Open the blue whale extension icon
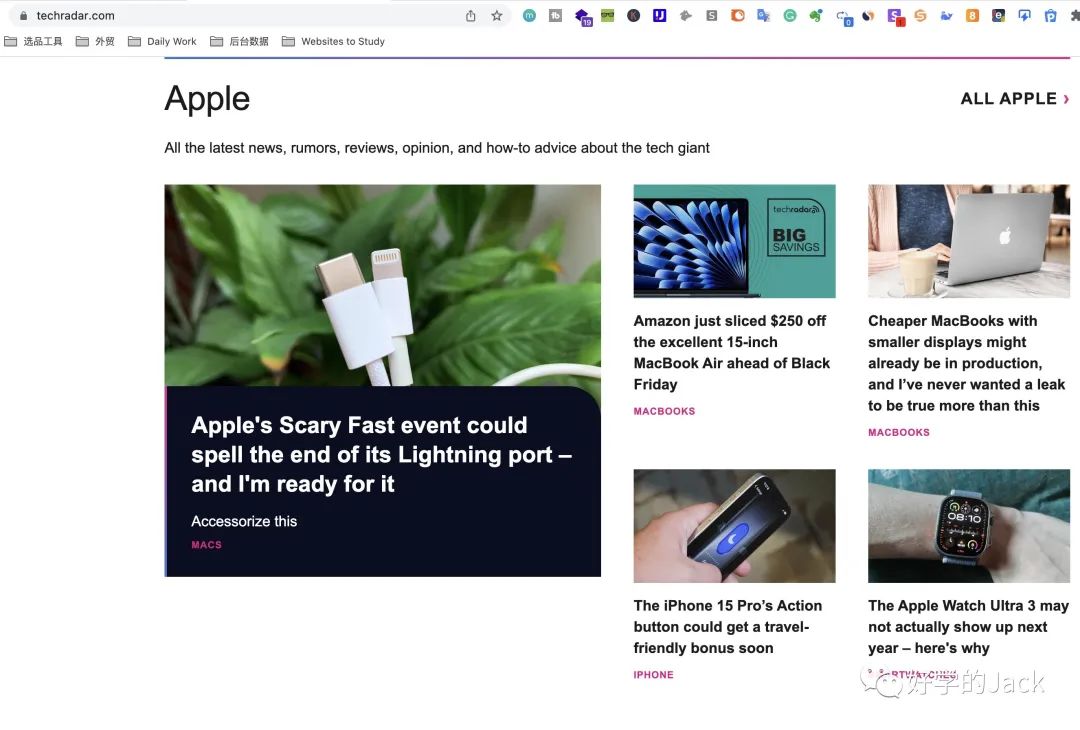Image resolution: width=1080 pixels, height=730 pixels. [946, 15]
